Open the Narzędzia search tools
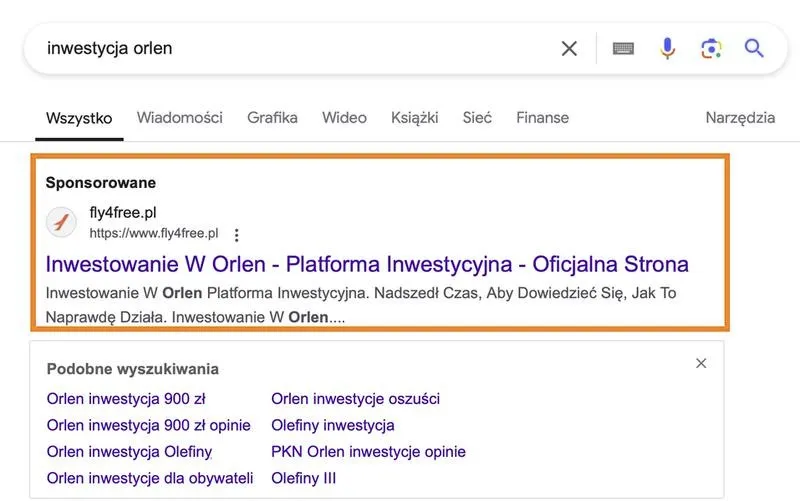The height and width of the screenshot is (501, 800). pyautogui.click(x=740, y=118)
